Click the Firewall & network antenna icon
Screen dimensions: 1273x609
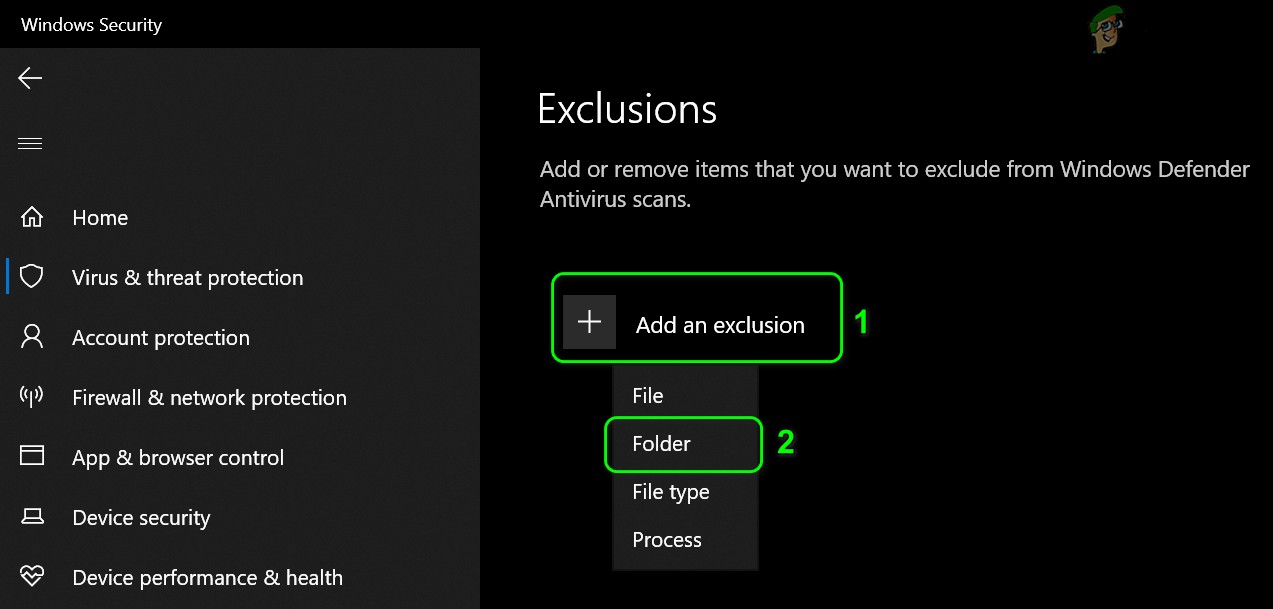(32, 397)
